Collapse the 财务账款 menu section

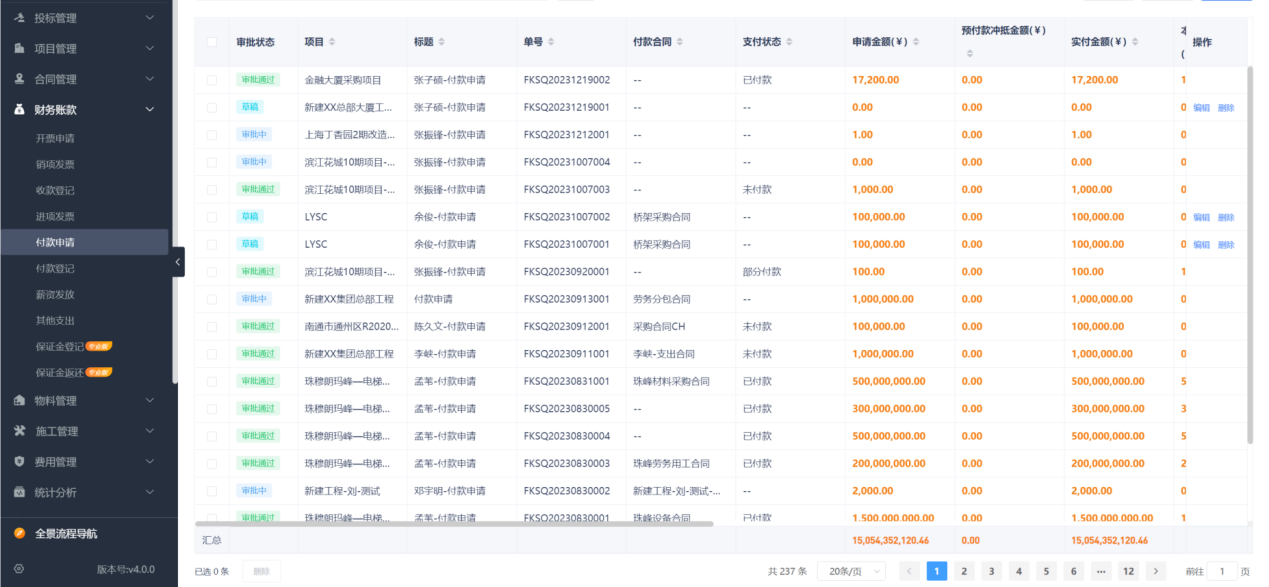point(149,108)
